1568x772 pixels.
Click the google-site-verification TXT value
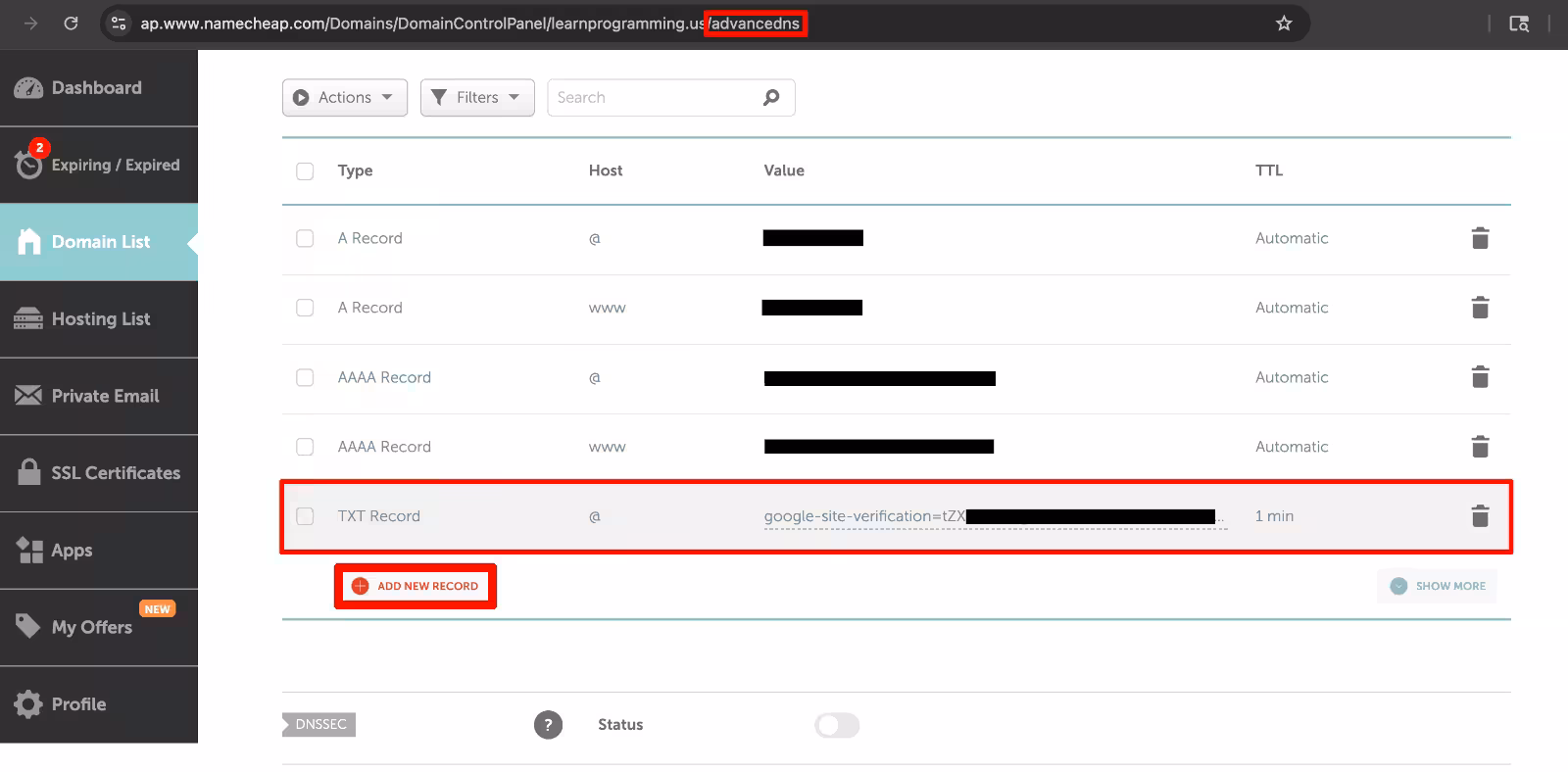(x=995, y=516)
